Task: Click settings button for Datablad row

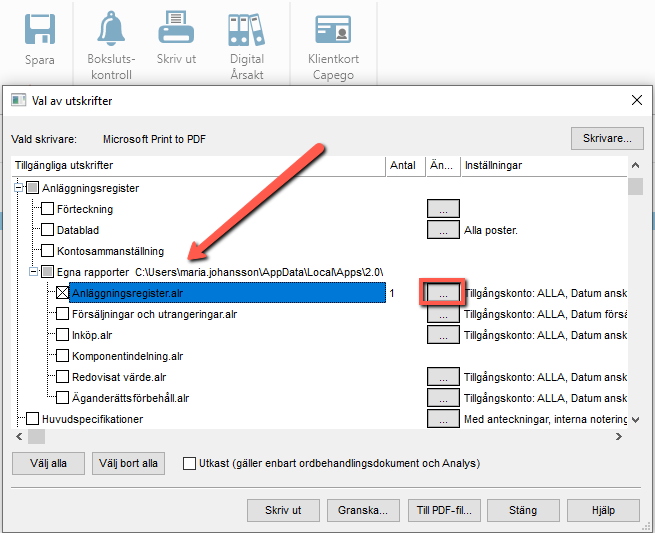Action: [443, 230]
